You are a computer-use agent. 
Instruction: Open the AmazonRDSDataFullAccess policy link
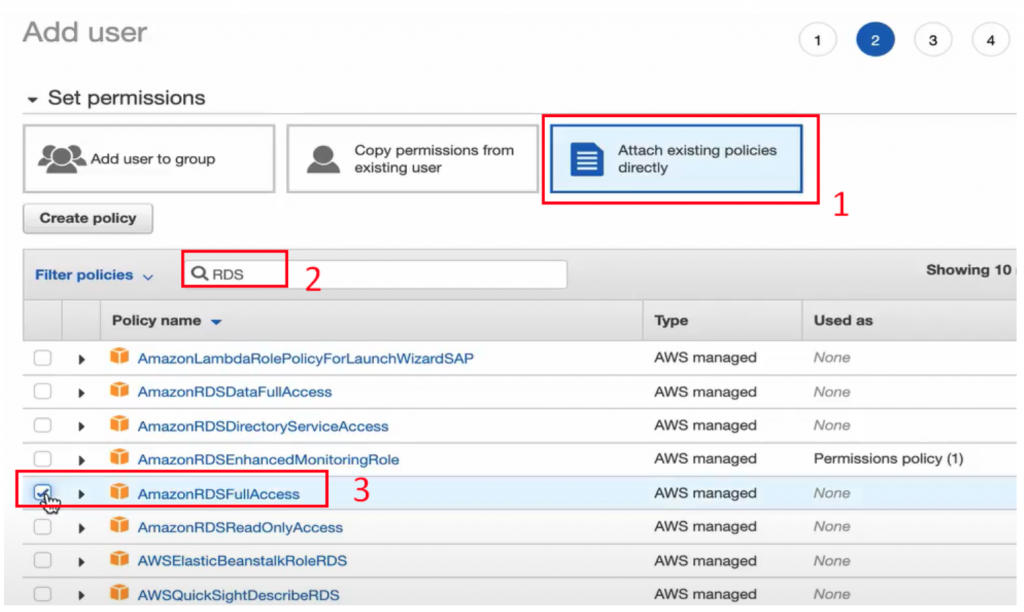pyautogui.click(x=234, y=392)
